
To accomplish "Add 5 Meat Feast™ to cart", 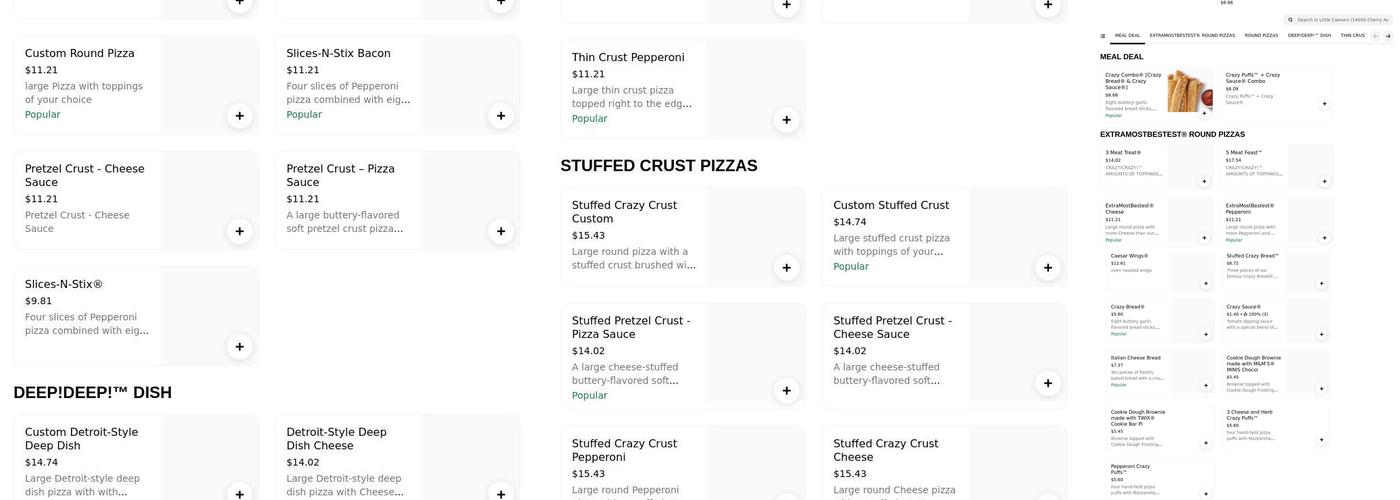I will pos(1324,182).
